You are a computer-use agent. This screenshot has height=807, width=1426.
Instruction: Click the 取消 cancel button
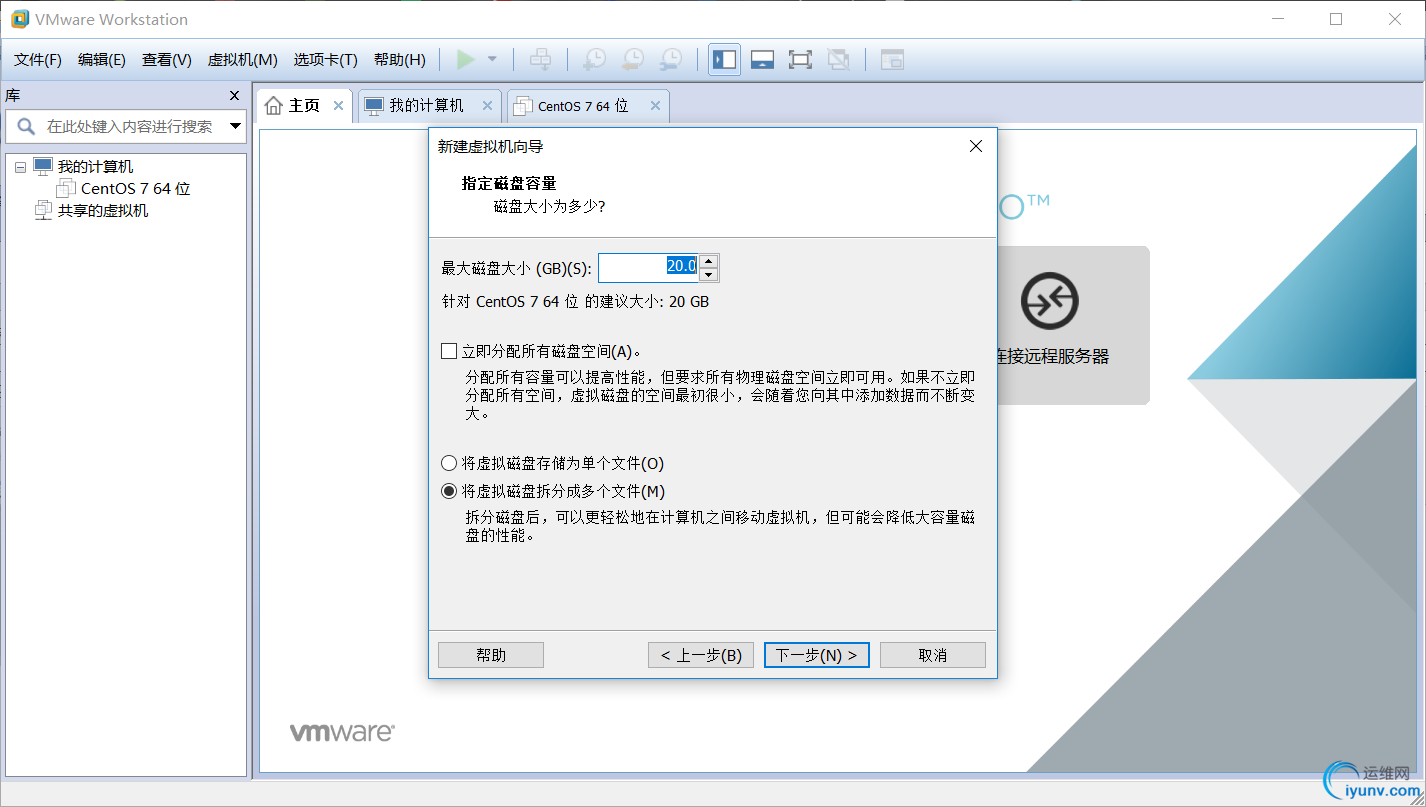click(933, 655)
